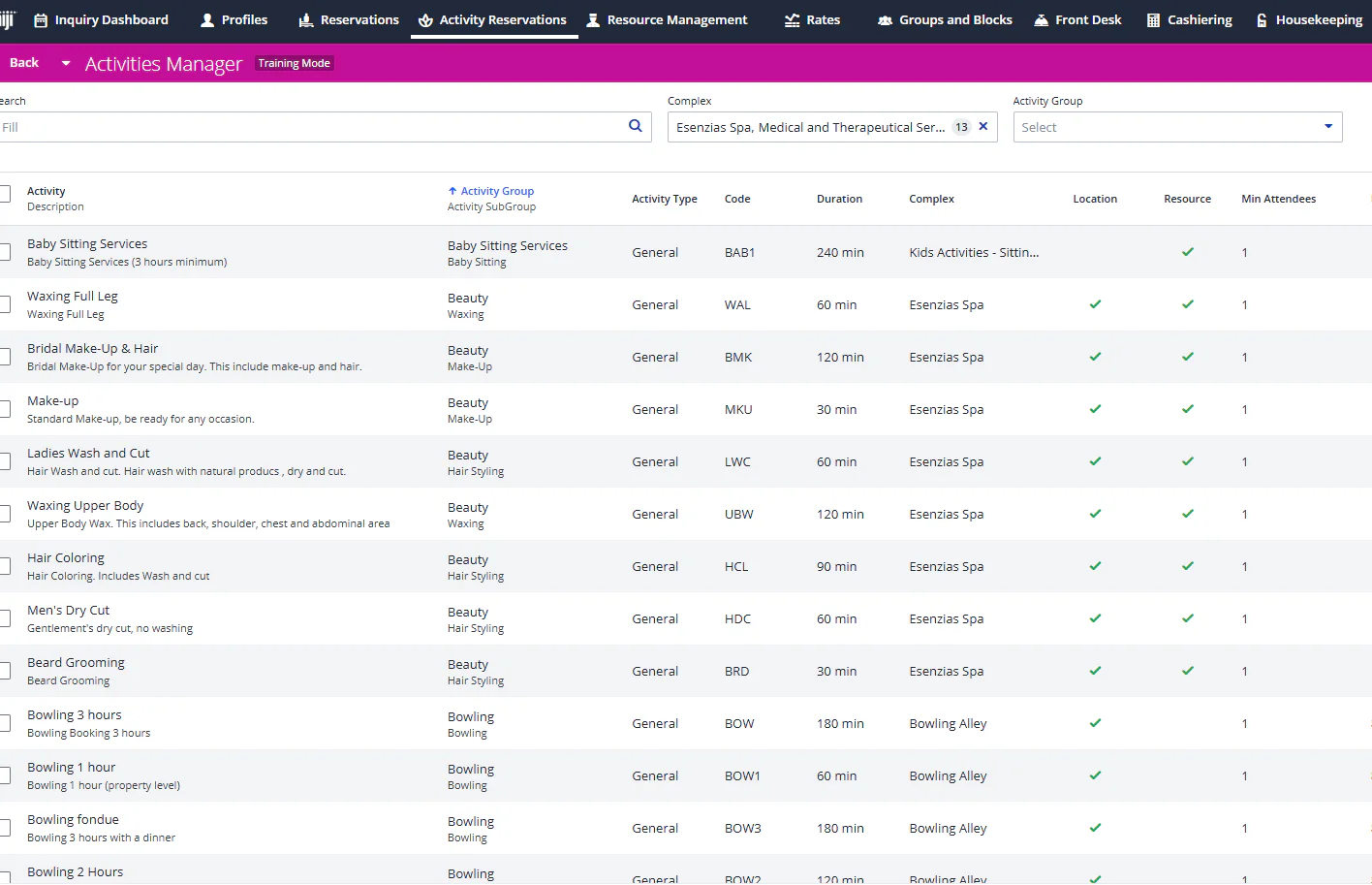
Task: Click the Bowling fondue activity name
Action: (73, 820)
